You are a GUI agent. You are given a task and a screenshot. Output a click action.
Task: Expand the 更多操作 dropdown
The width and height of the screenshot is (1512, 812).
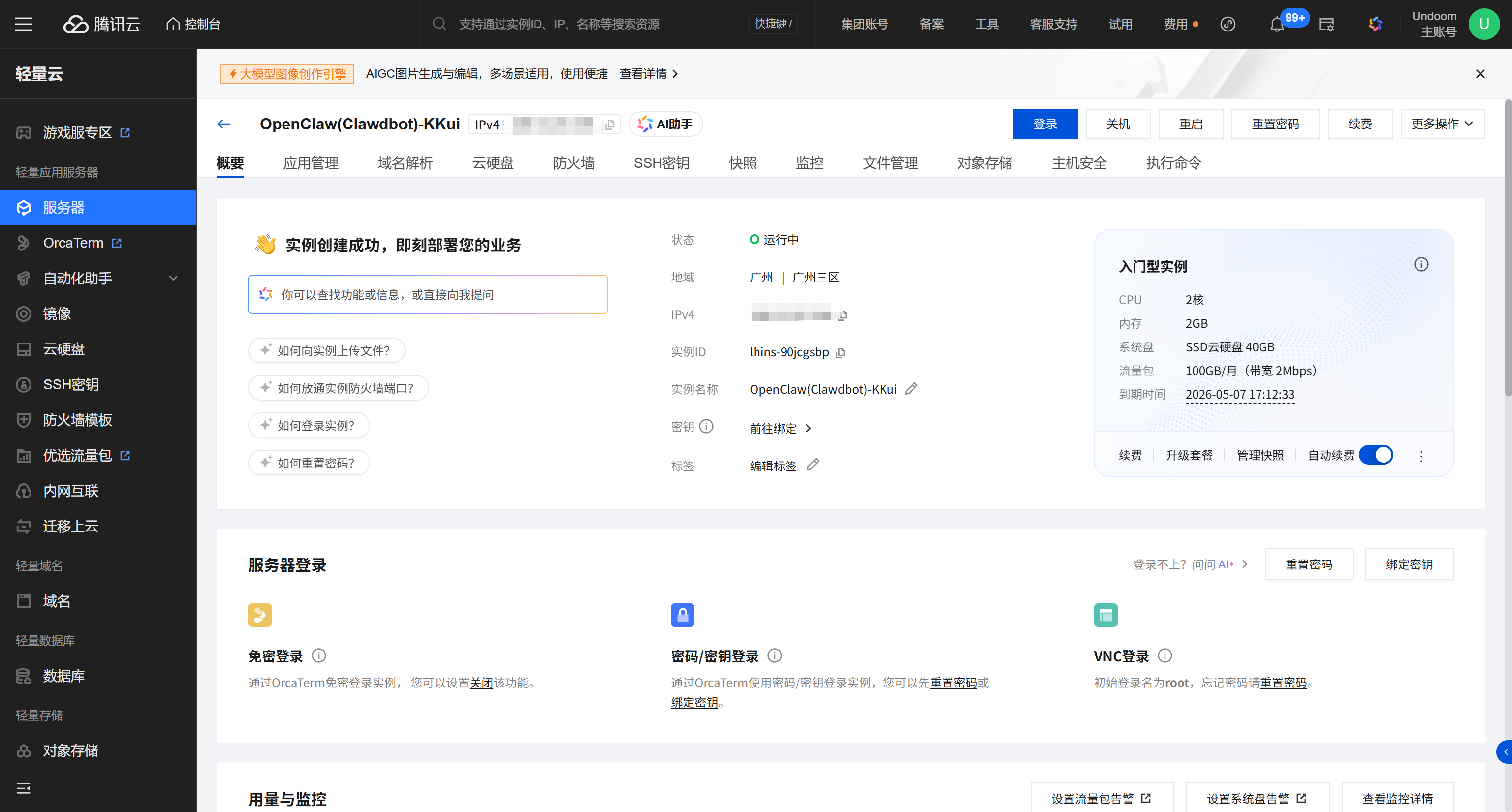coord(1442,124)
